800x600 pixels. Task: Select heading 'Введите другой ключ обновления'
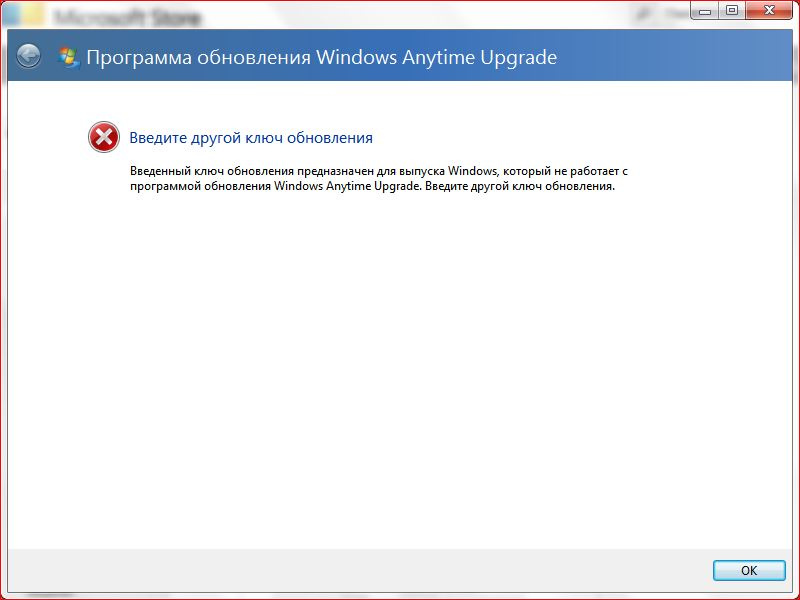(x=251, y=138)
